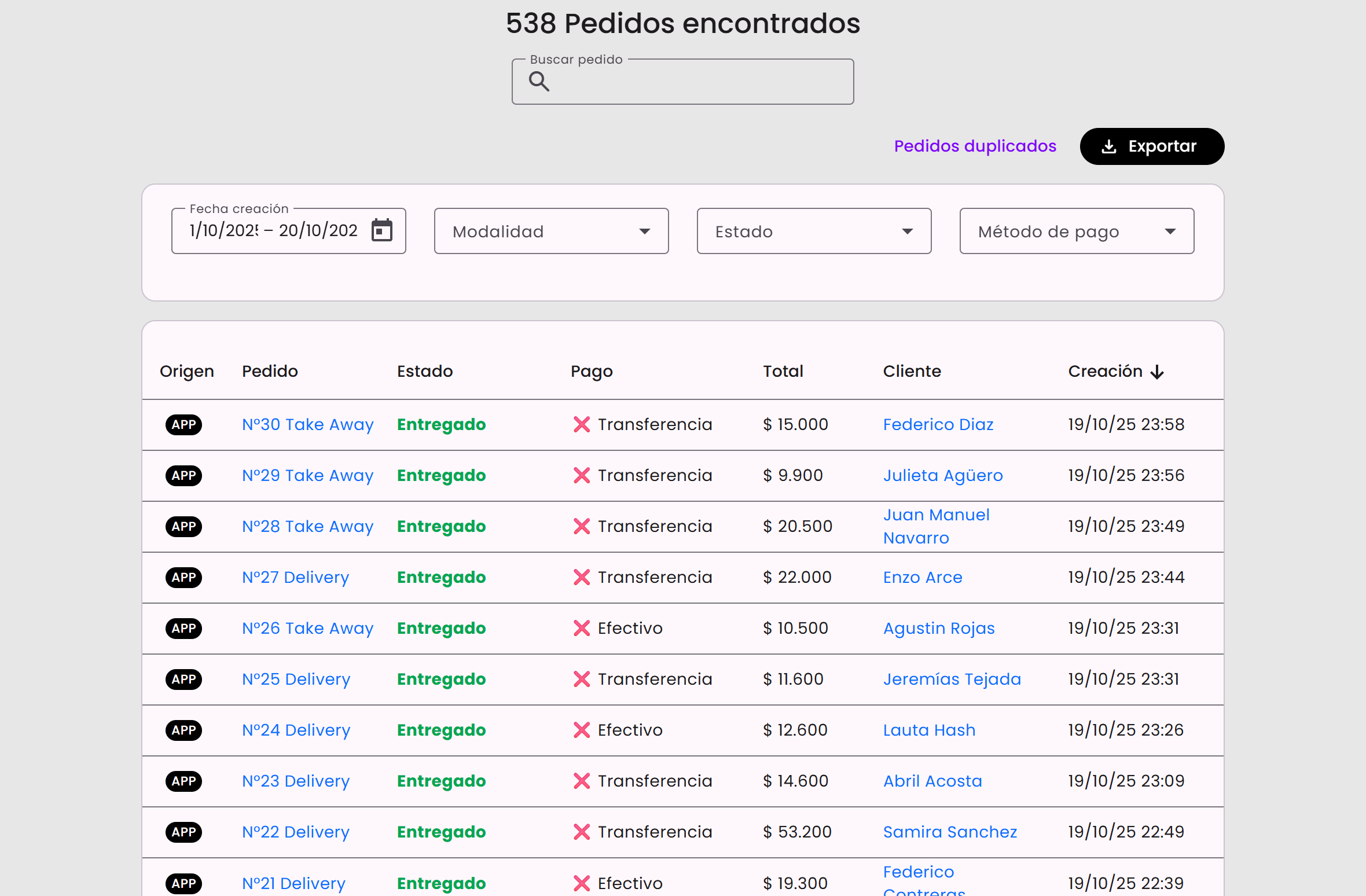The width and height of the screenshot is (1366, 896).
Task: Click the red X for order Nº27
Action: (x=581, y=577)
